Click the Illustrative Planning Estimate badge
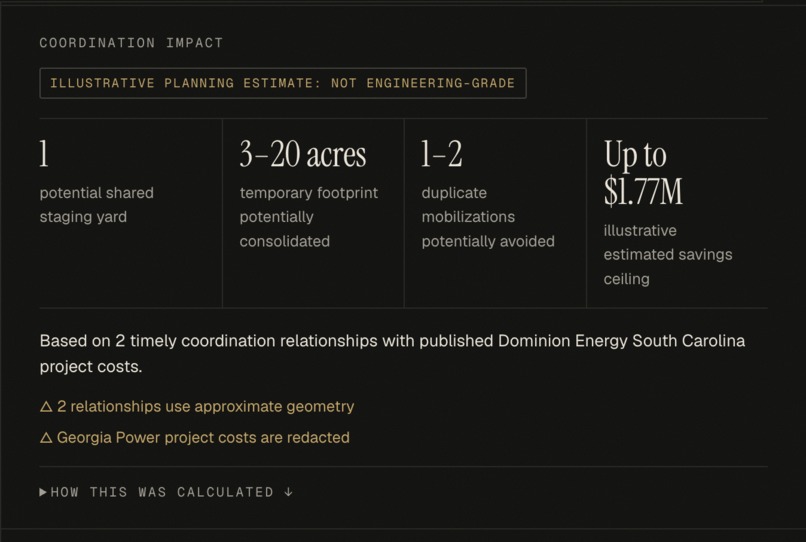 (283, 83)
